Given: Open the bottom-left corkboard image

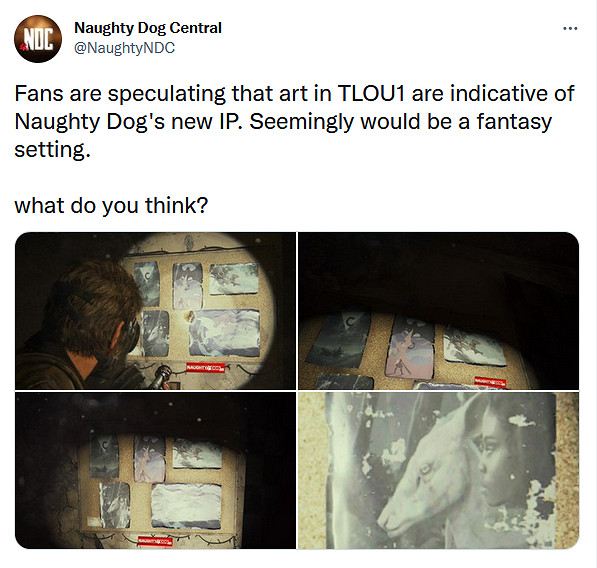Looking at the screenshot, I should tap(155, 471).
